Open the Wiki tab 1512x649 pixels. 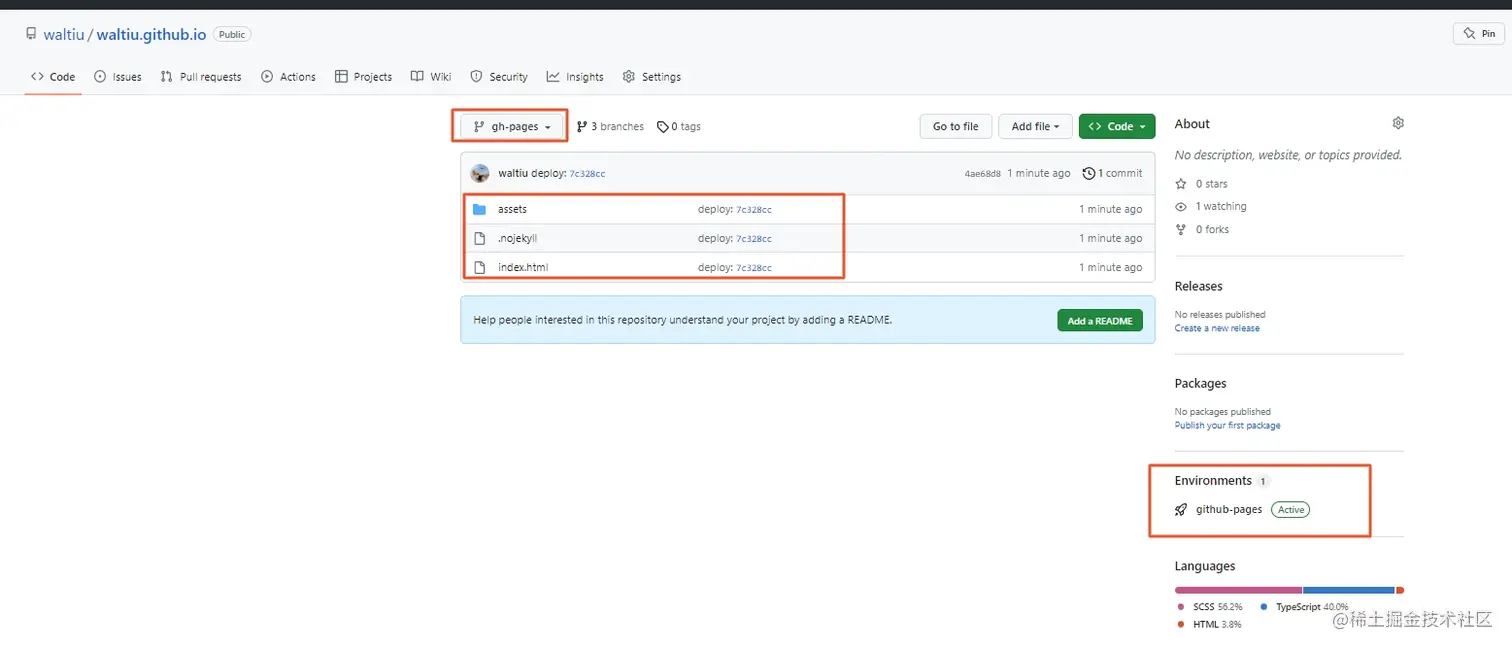(431, 77)
